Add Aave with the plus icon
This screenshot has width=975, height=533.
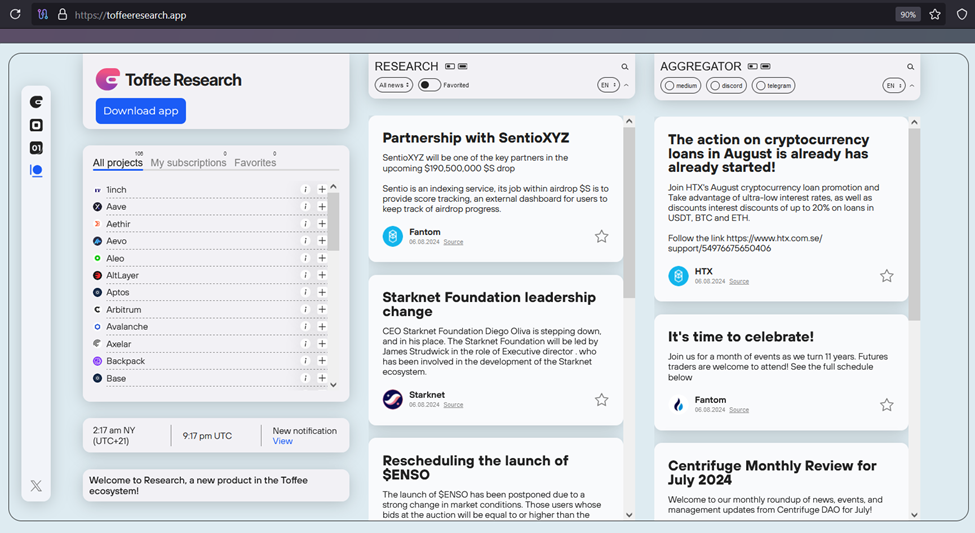322,206
